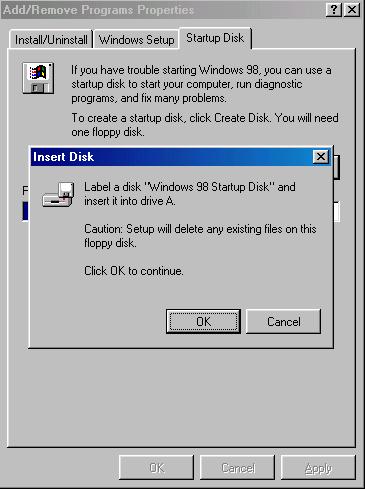365x489 pixels.
Task: Click the Add/Remove Programs Properties title bar
Action: coord(163,10)
